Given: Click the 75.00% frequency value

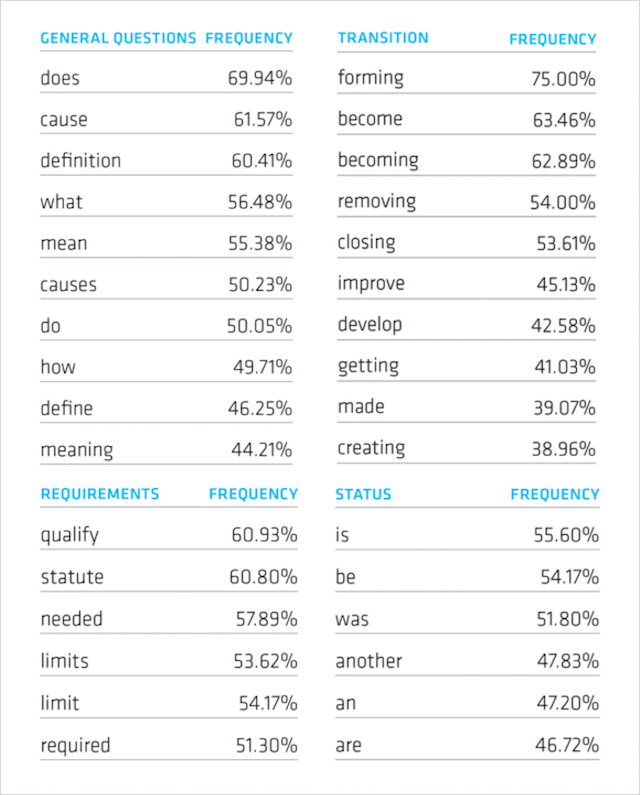Looking at the screenshot, I should click(x=563, y=78).
